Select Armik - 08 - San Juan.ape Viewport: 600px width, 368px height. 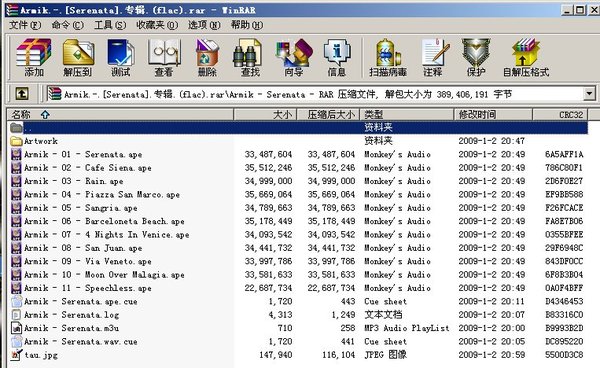click(83, 248)
